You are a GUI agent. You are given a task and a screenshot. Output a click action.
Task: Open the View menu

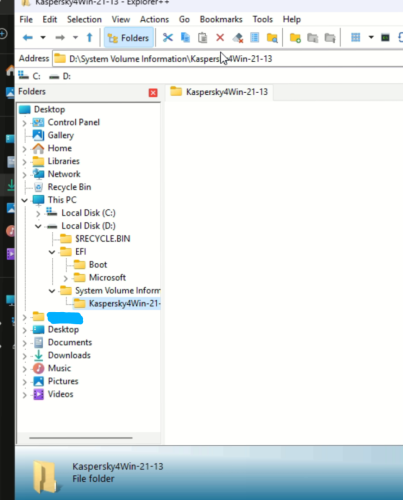[121, 20]
